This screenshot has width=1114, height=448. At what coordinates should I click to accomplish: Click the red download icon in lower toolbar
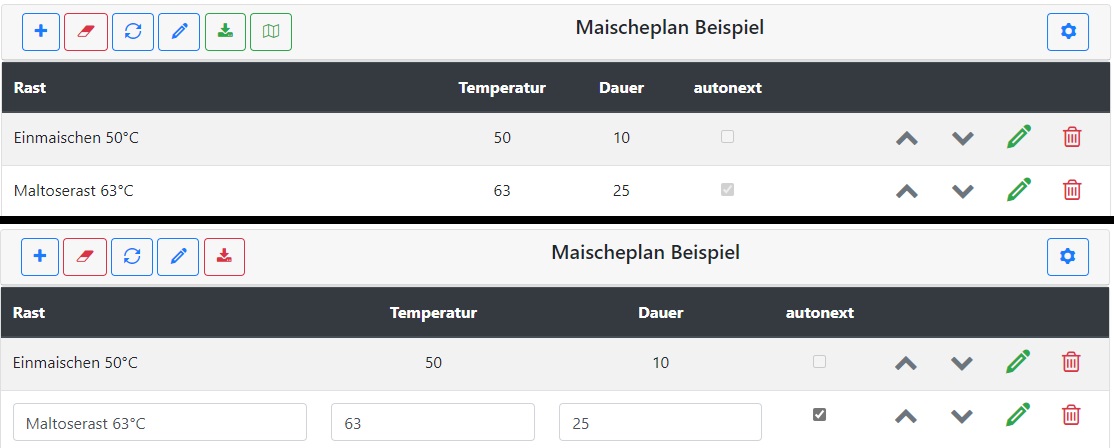[x=224, y=257]
